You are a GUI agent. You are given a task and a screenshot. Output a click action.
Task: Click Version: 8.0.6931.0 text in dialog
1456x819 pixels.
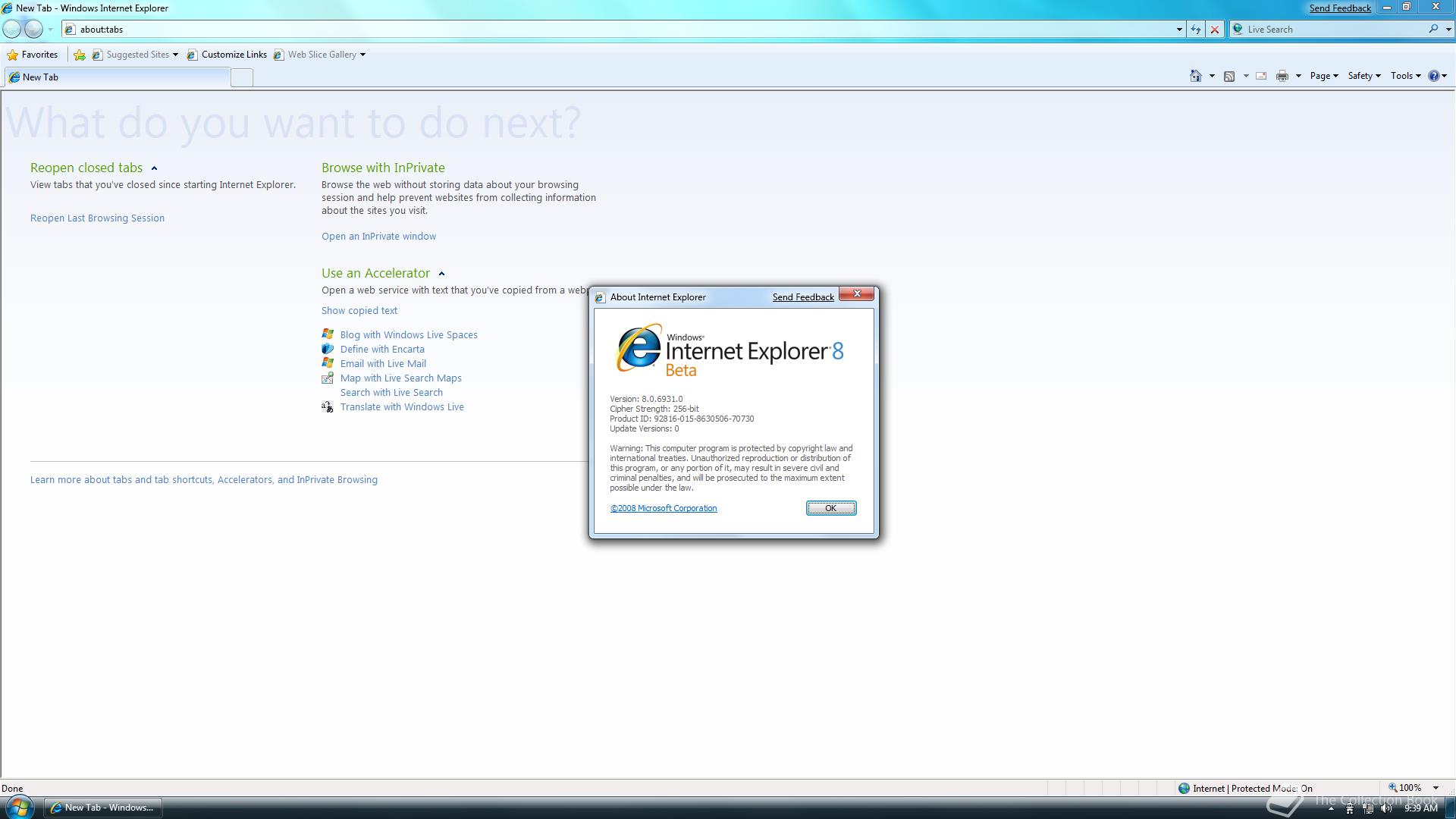646,399
